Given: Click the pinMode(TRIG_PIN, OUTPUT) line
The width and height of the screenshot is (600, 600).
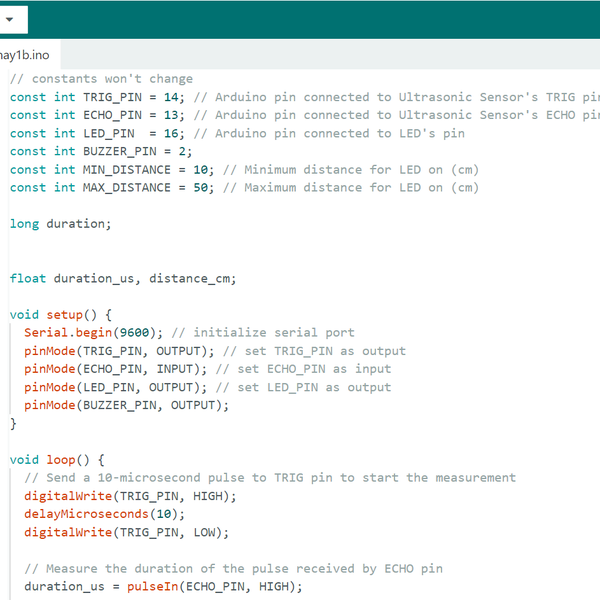Looking at the screenshot, I should tap(215, 351).
